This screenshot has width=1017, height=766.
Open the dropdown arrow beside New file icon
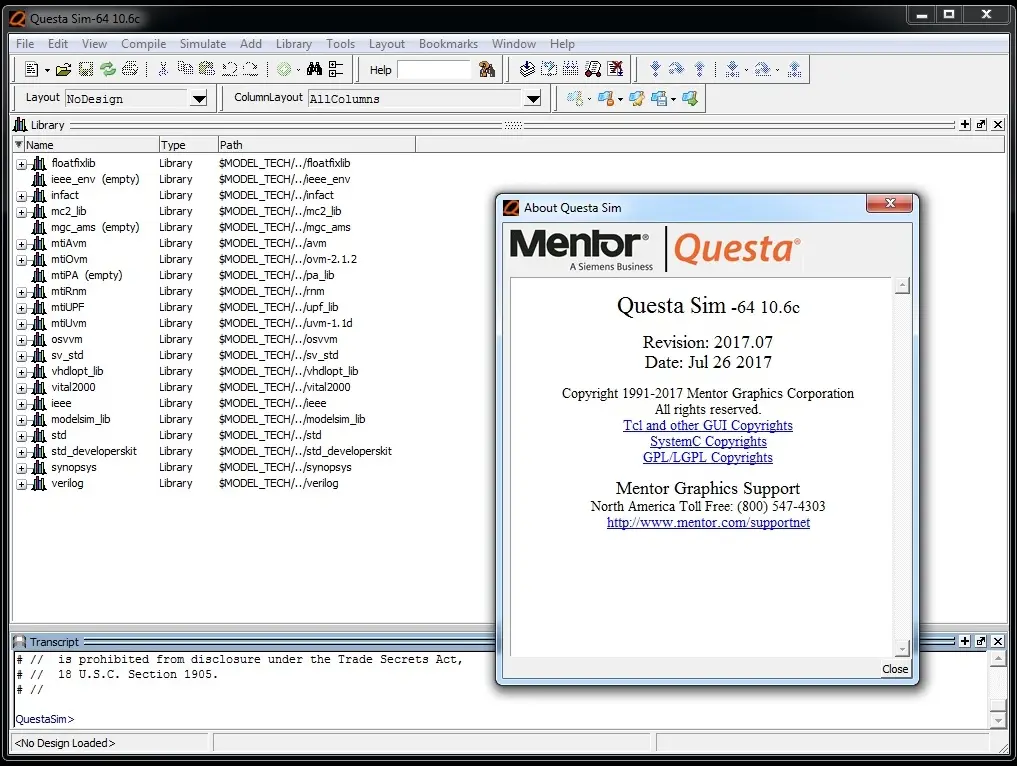point(47,70)
